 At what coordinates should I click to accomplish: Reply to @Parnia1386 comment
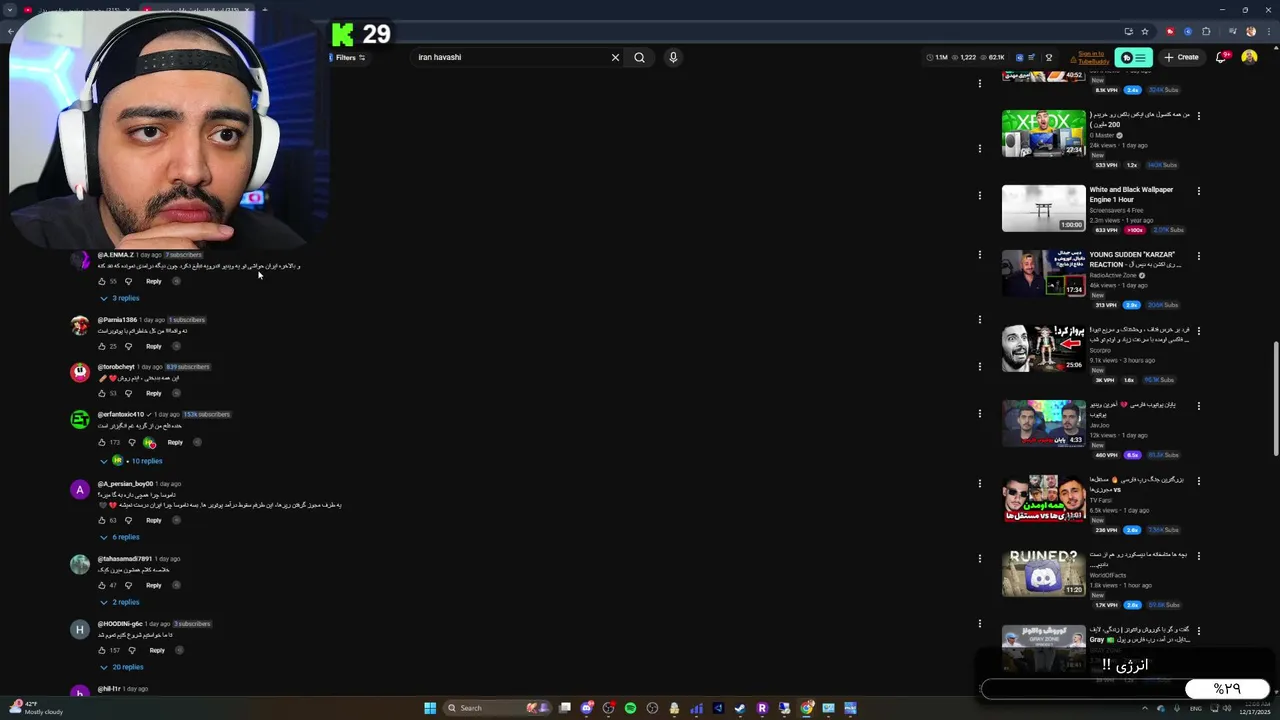pyautogui.click(x=153, y=346)
